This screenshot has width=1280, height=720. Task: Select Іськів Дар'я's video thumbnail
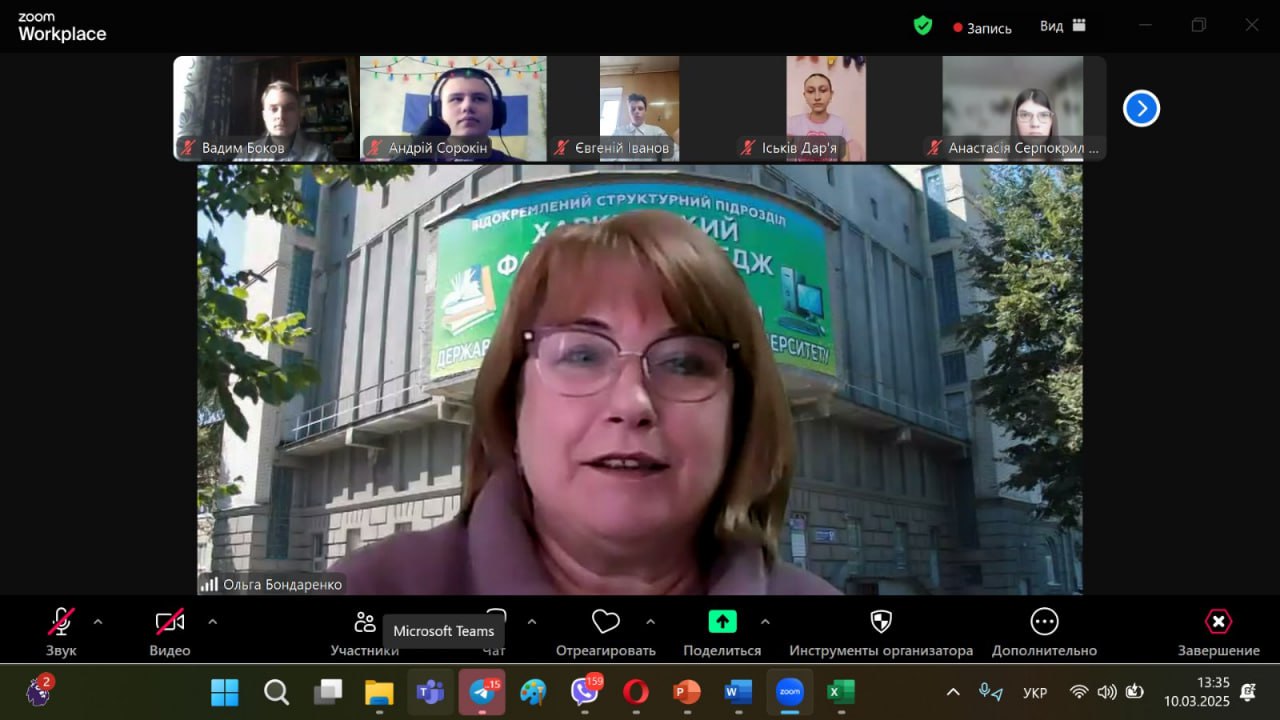(x=826, y=109)
